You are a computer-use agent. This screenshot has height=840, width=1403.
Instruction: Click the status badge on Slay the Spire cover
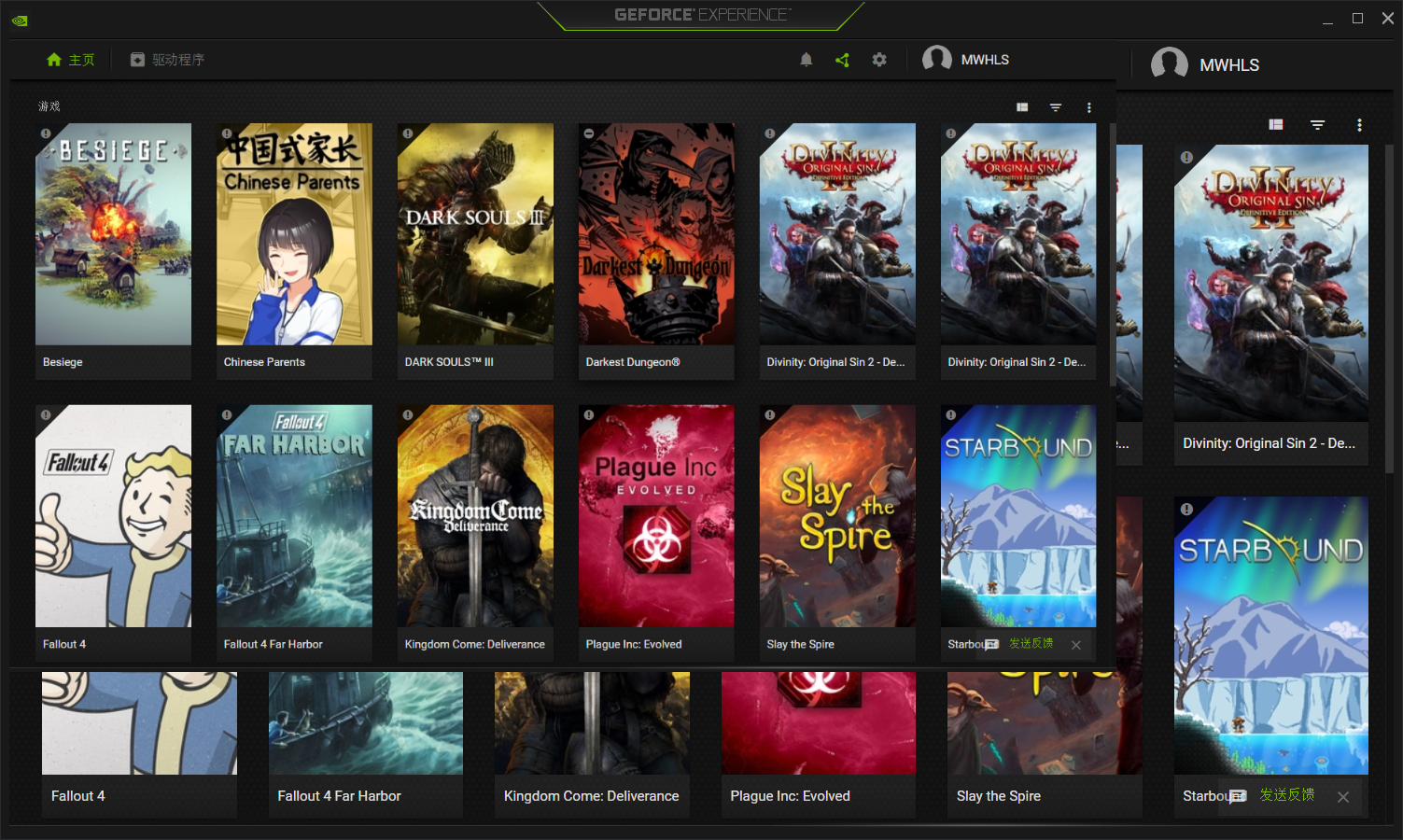[770, 415]
